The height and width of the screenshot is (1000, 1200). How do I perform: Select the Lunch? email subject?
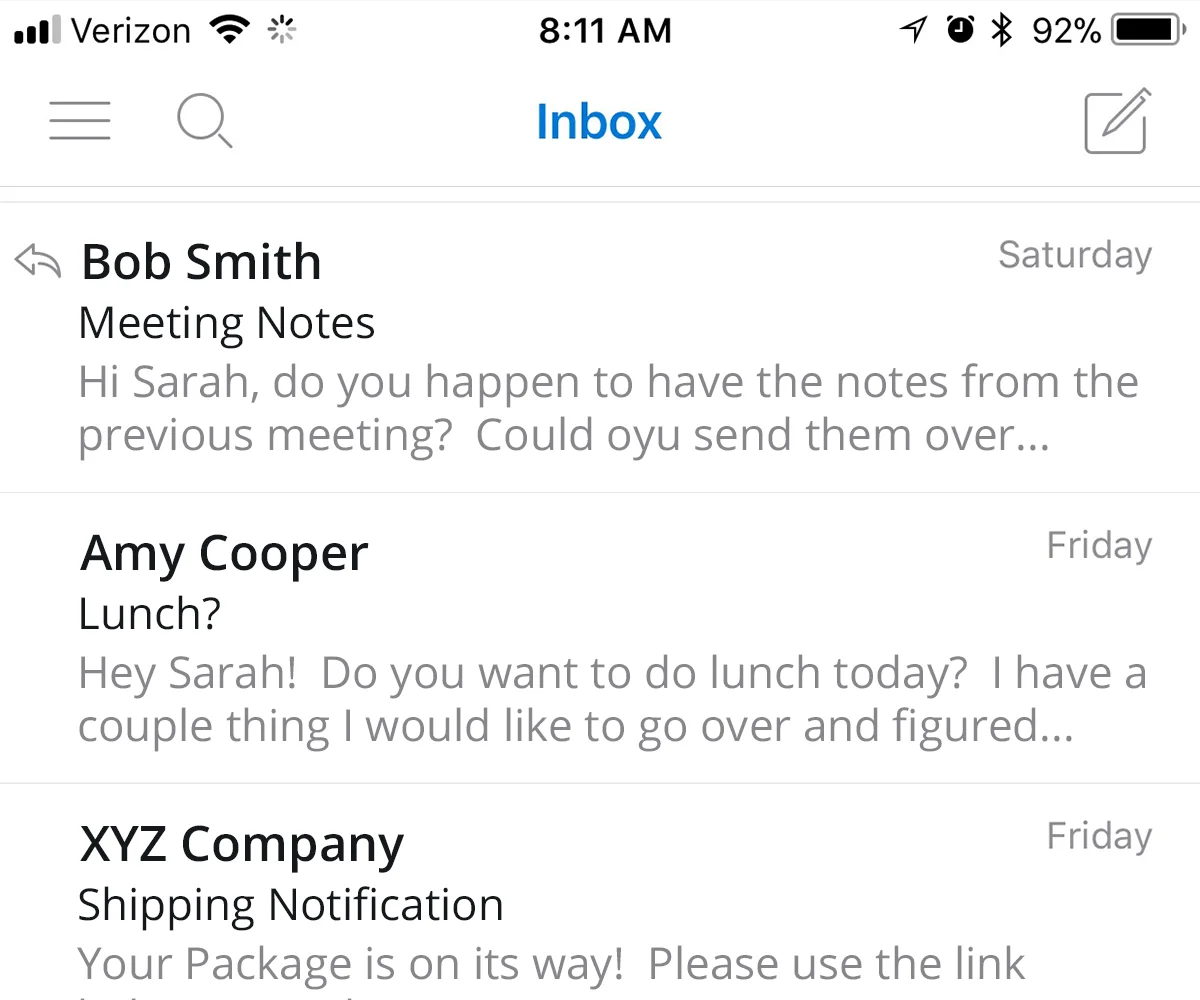[x=149, y=613]
